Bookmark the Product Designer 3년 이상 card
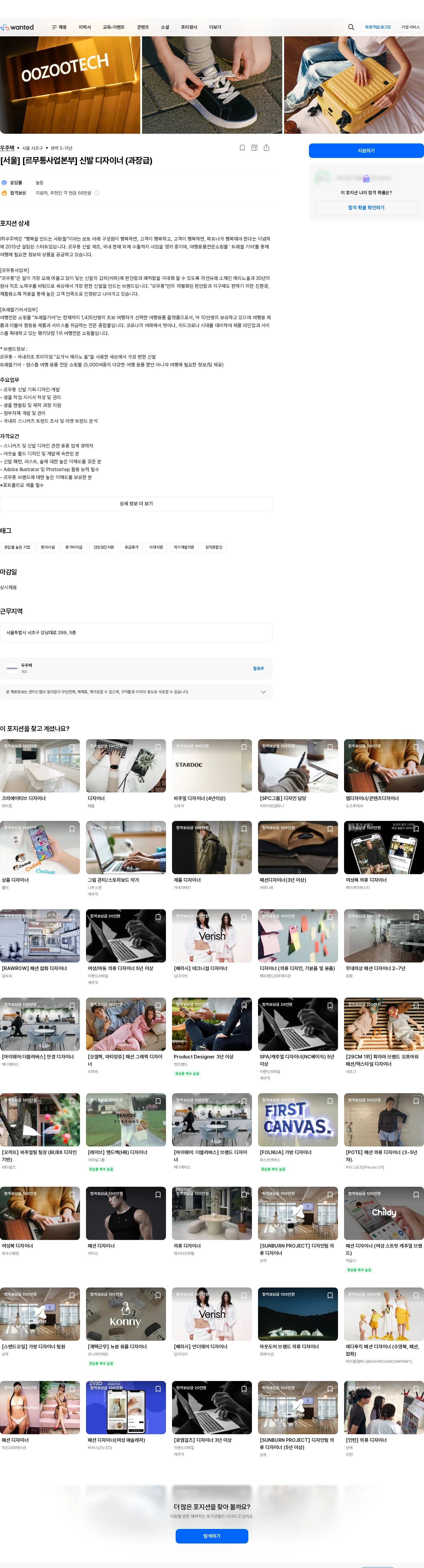424x1568 pixels. (x=244, y=1005)
